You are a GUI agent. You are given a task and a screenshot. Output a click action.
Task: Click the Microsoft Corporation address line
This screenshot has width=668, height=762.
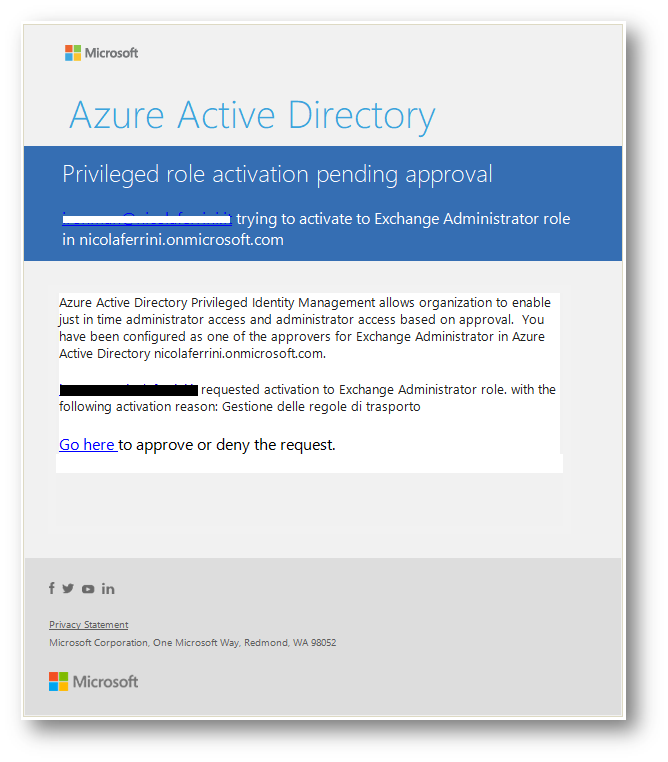(x=192, y=642)
